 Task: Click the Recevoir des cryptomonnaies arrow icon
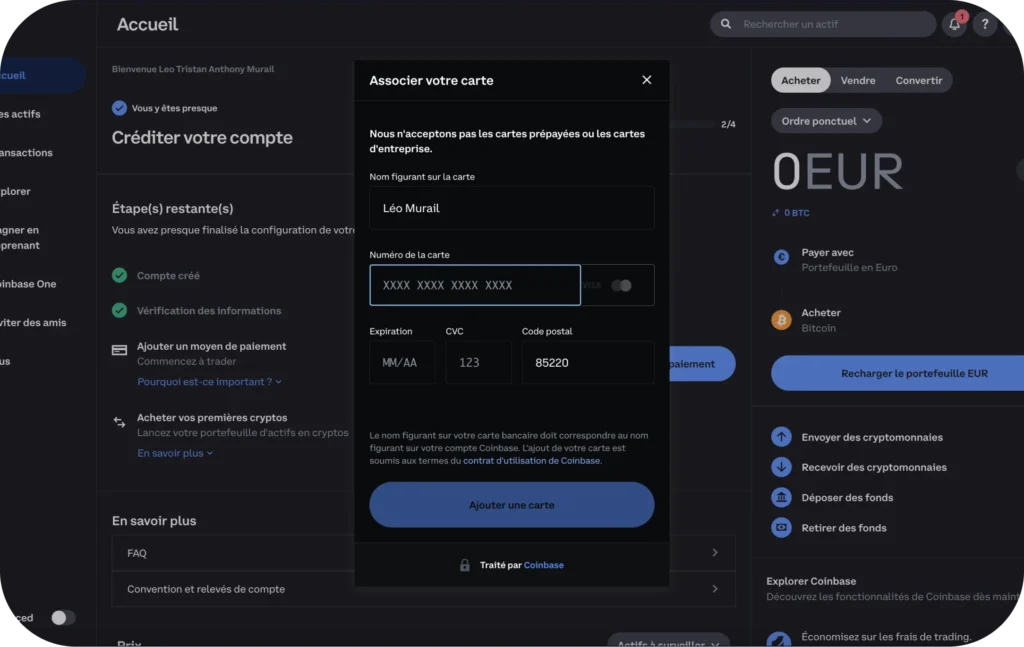coord(781,467)
